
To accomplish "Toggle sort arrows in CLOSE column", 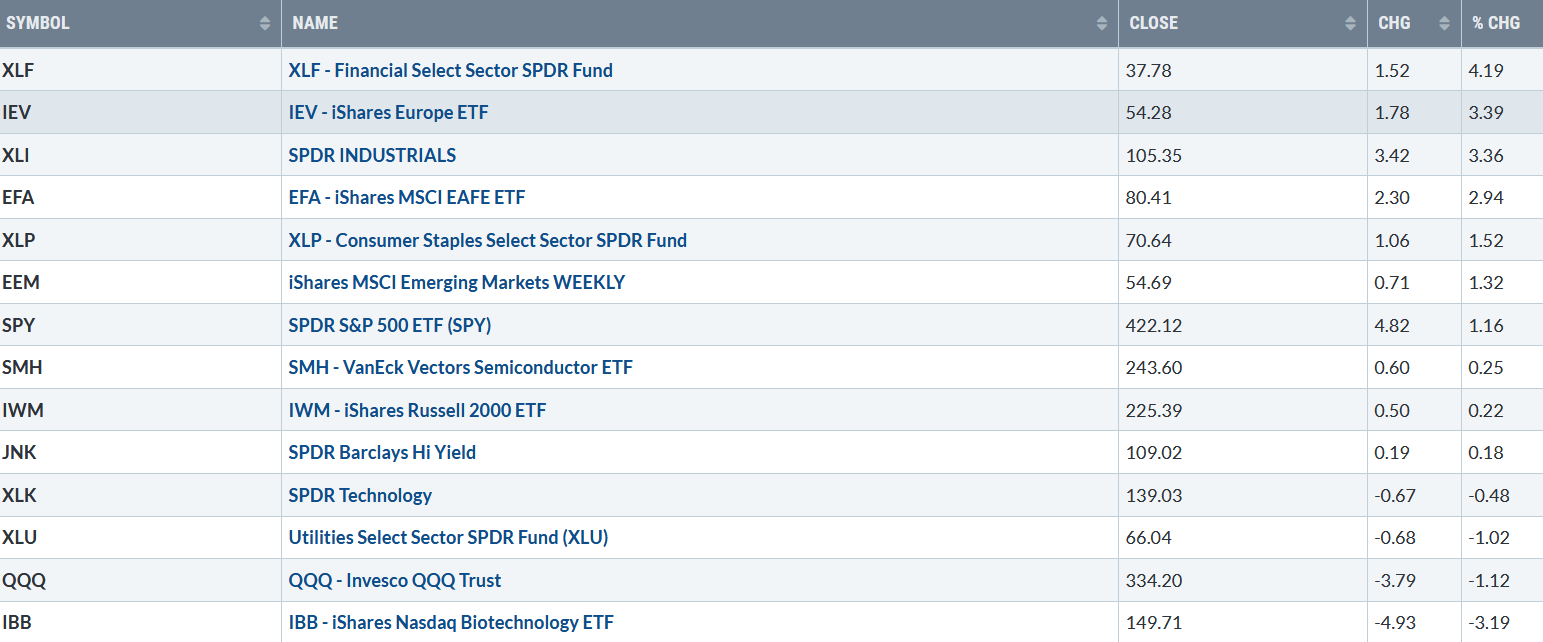I will [1350, 23].
